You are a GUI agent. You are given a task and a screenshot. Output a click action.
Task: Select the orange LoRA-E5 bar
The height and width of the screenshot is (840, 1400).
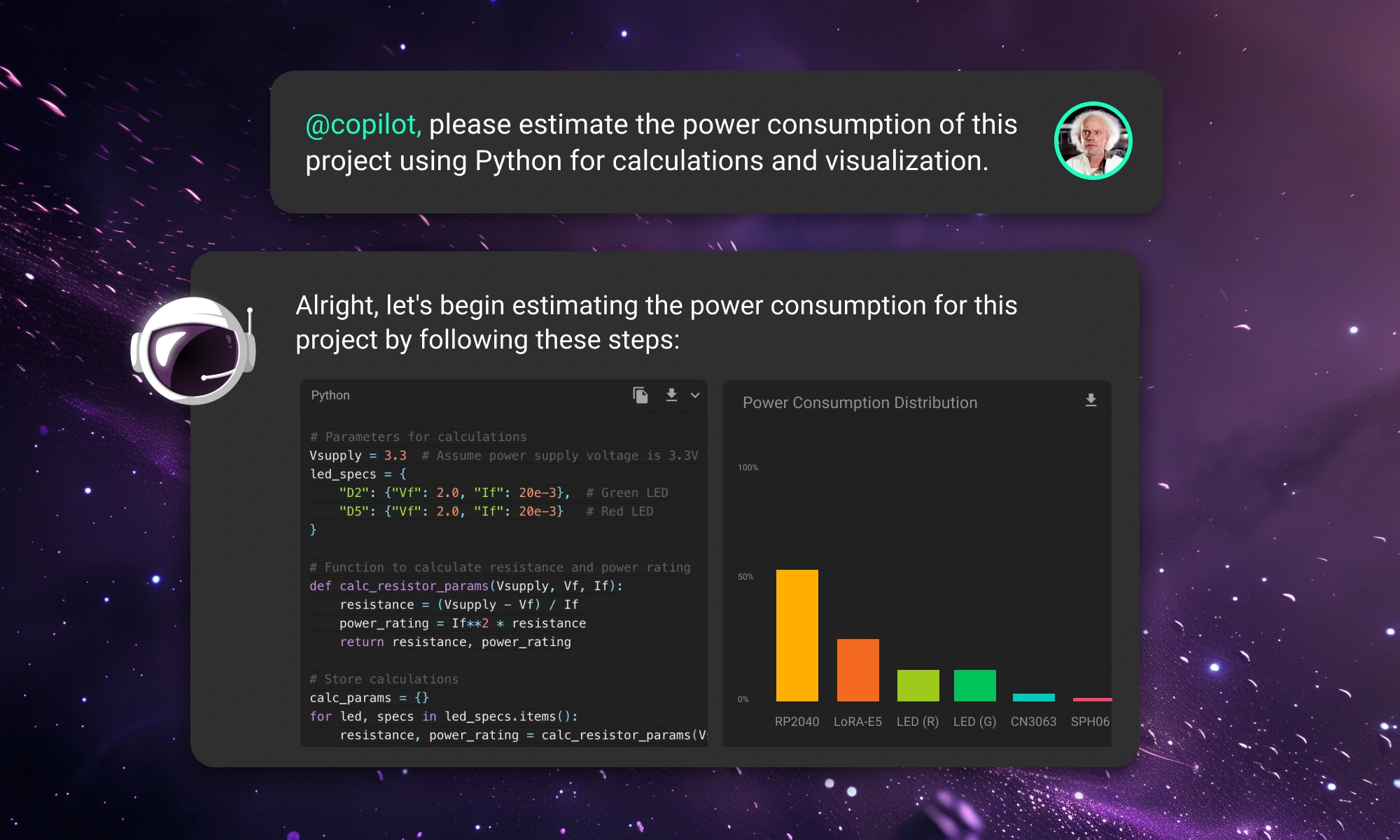coord(857,670)
